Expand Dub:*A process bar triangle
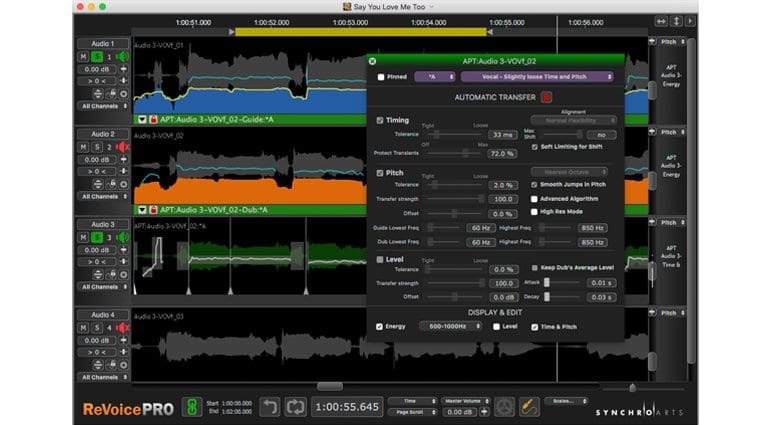770x425 pixels. 142,210
